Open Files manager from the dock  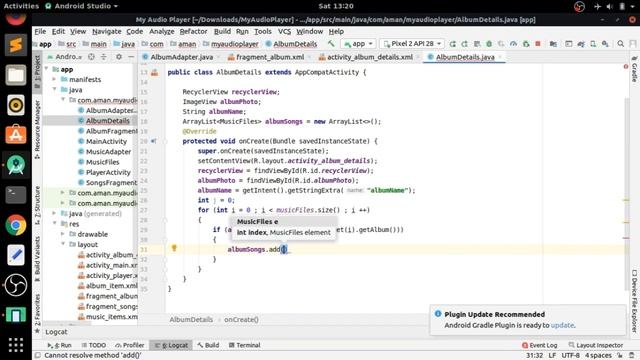click(16, 75)
